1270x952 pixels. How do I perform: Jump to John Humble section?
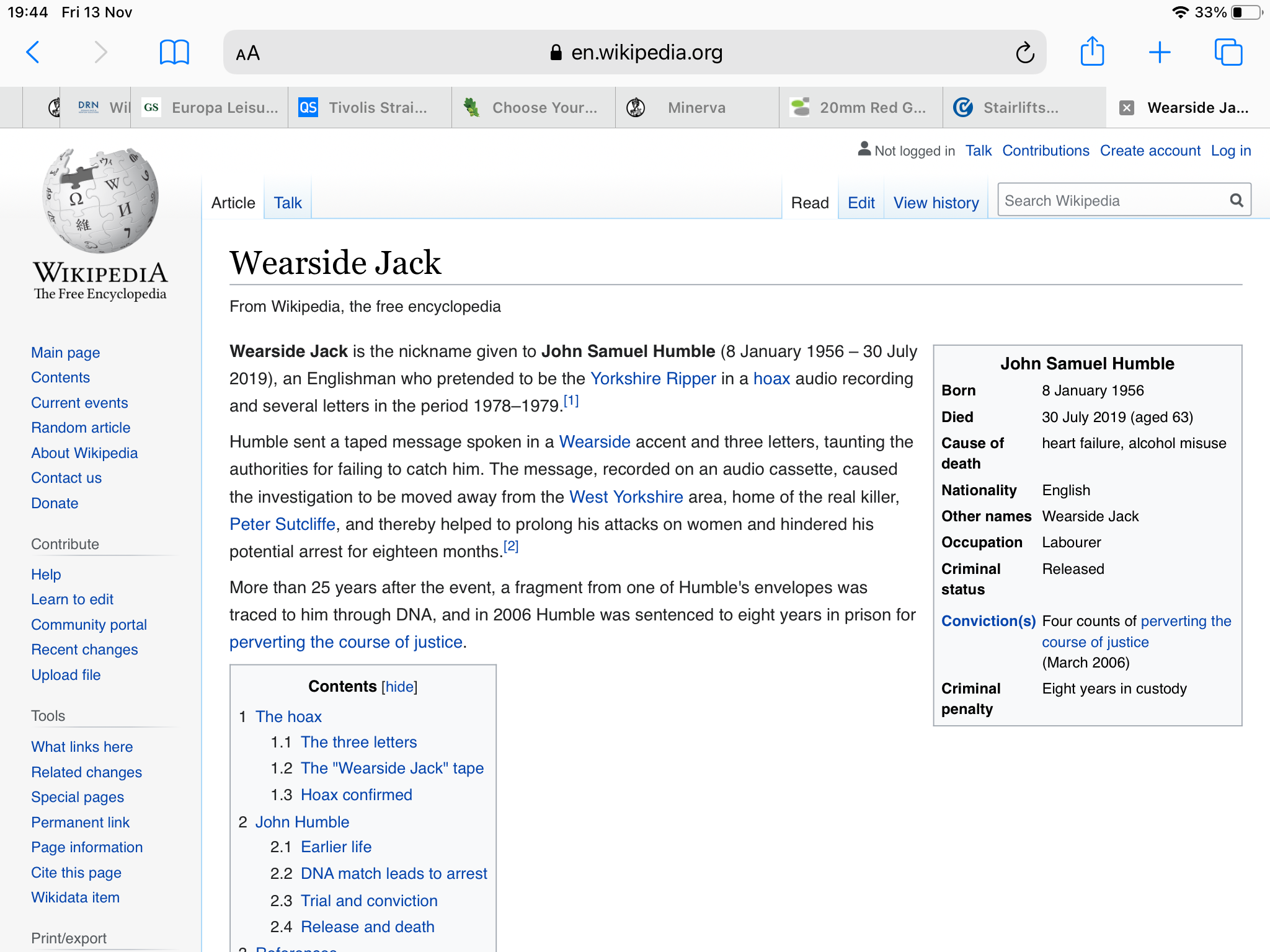click(x=302, y=822)
